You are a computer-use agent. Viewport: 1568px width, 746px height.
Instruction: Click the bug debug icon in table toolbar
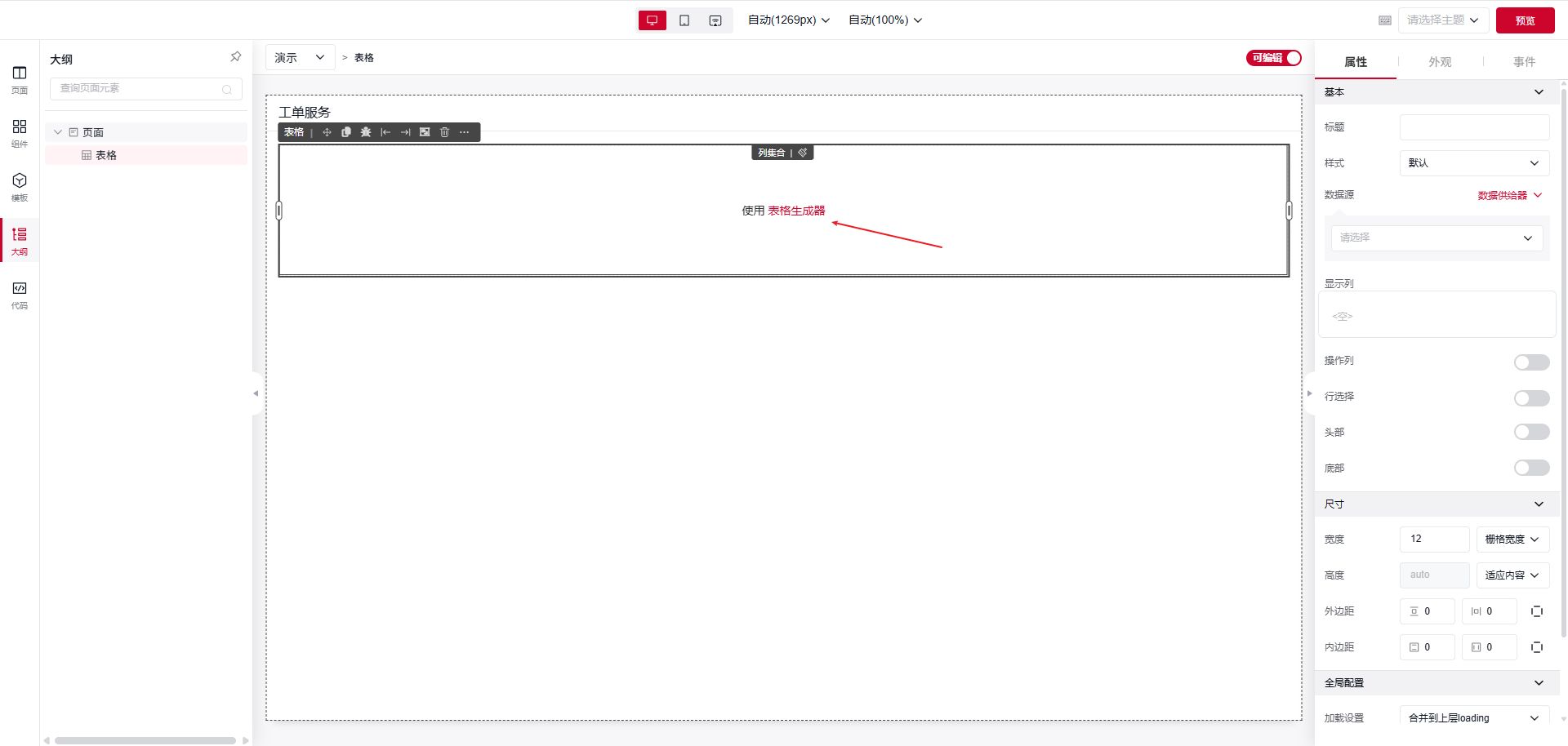(366, 132)
